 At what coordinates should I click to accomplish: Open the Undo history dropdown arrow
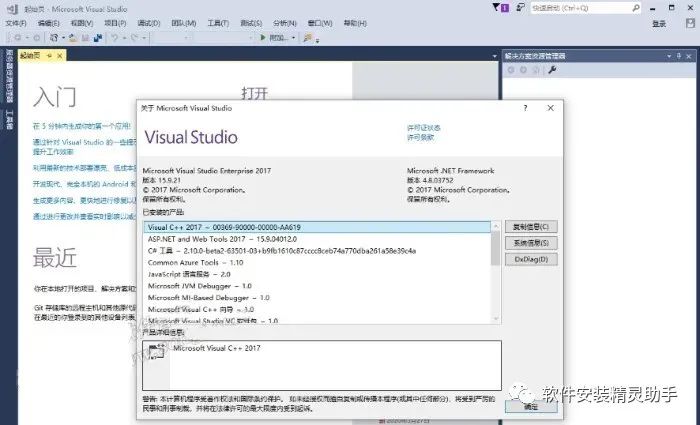coord(124,38)
